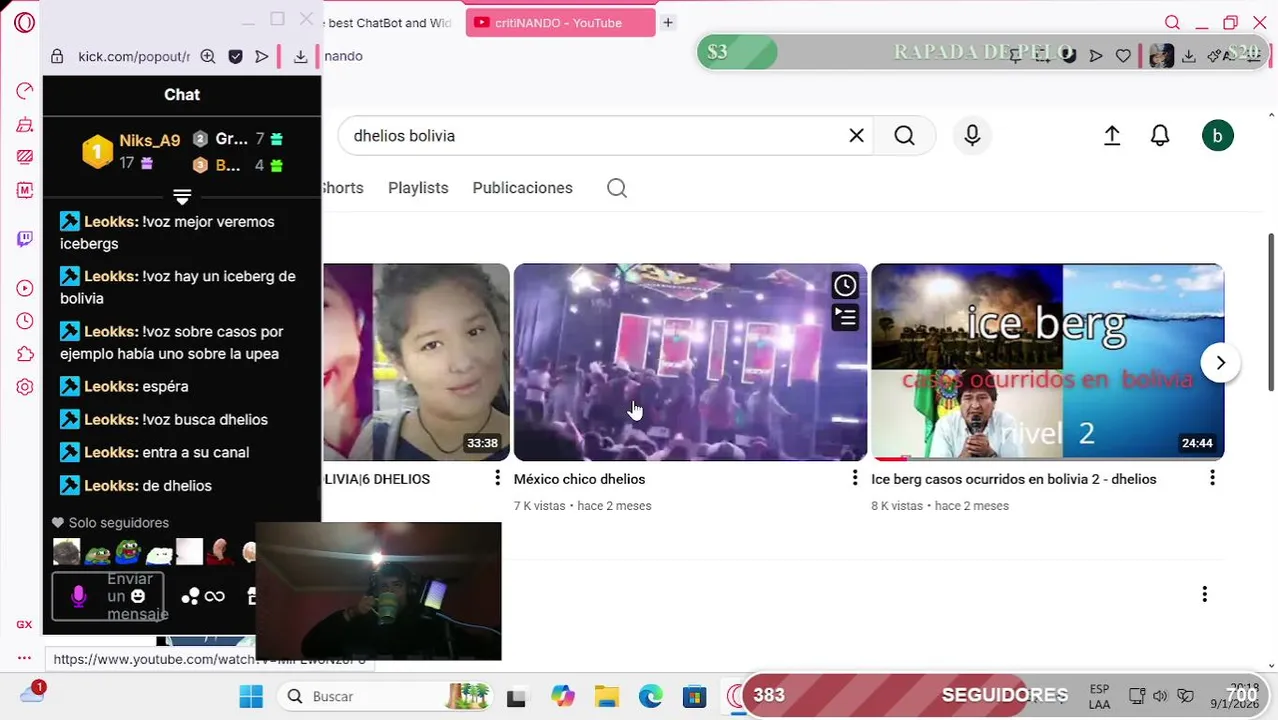Click the channel search magnifier icon
This screenshot has width=1278, height=720.
click(x=617, y=188)
